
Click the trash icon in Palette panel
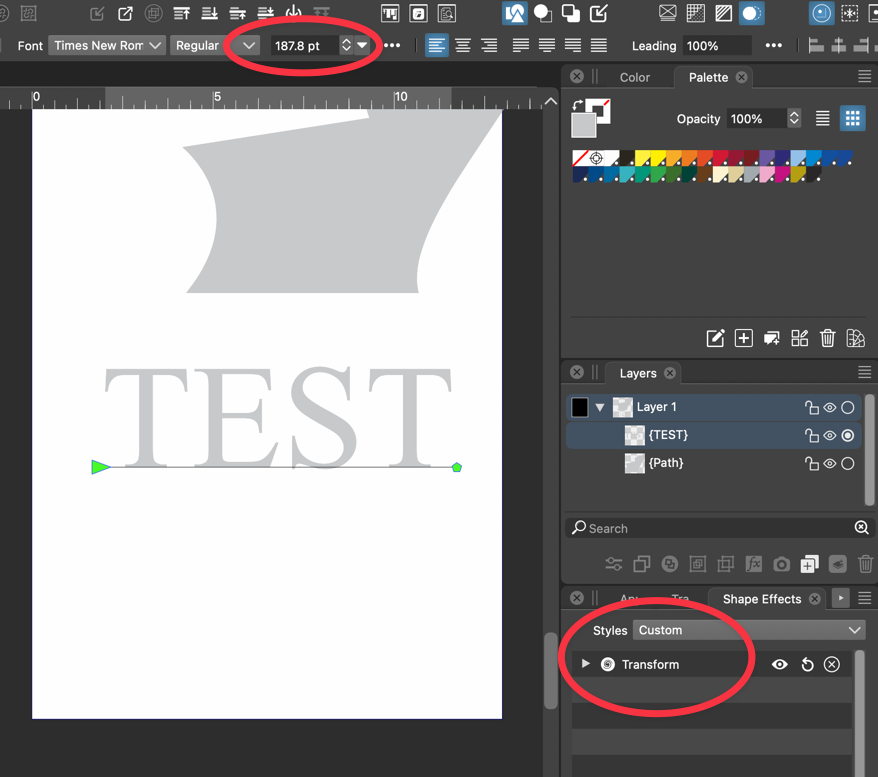(x=827, y=338)
